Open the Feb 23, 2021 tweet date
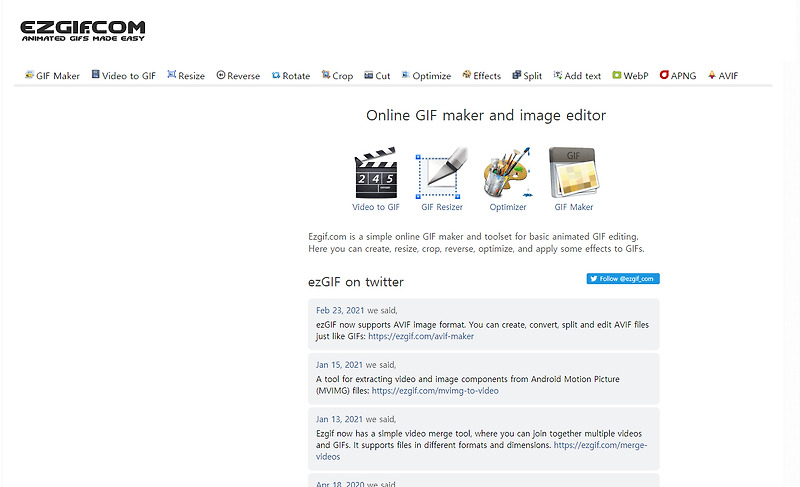The image size is (800, 487). [x=340, y=311]
